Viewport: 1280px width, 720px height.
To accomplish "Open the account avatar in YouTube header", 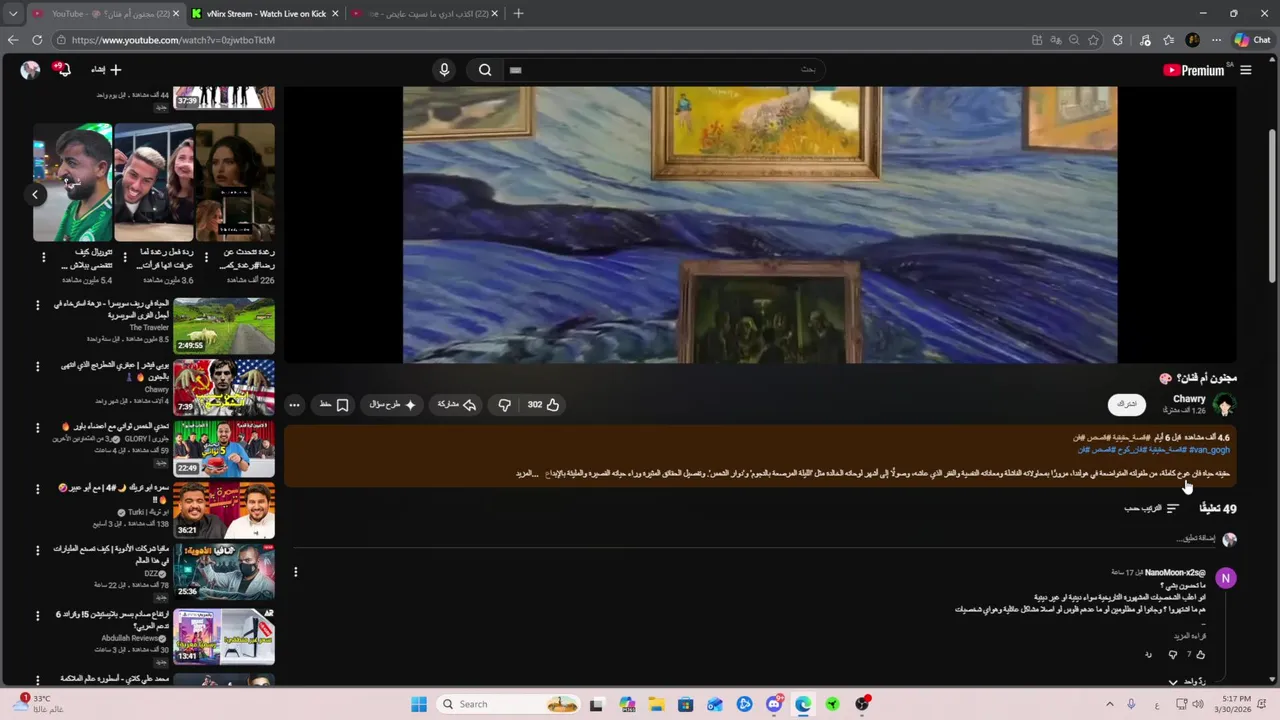I will pyautogui.click(x=30, y=70).
